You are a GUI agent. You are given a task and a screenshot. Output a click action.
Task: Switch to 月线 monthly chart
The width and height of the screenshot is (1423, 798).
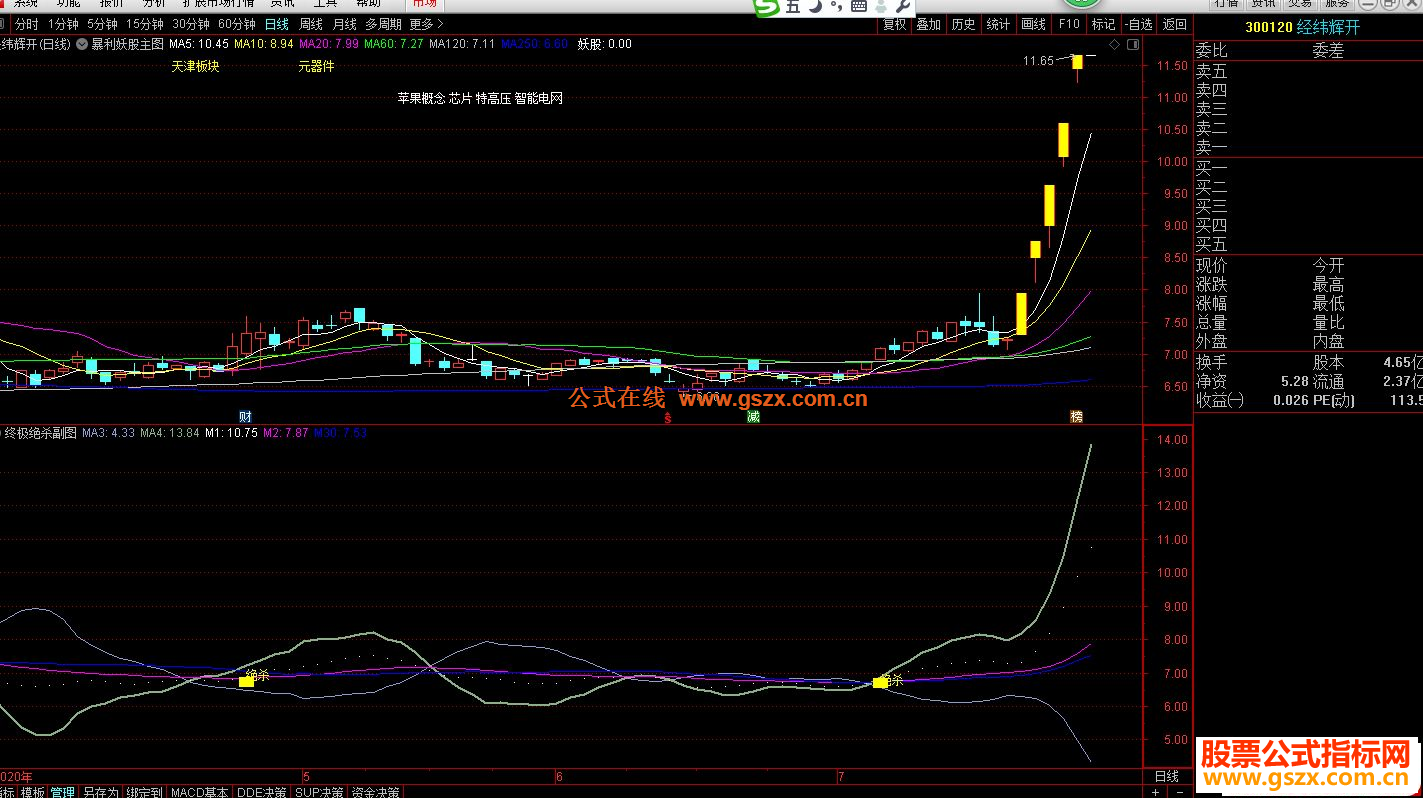click(x=344, y=24)
